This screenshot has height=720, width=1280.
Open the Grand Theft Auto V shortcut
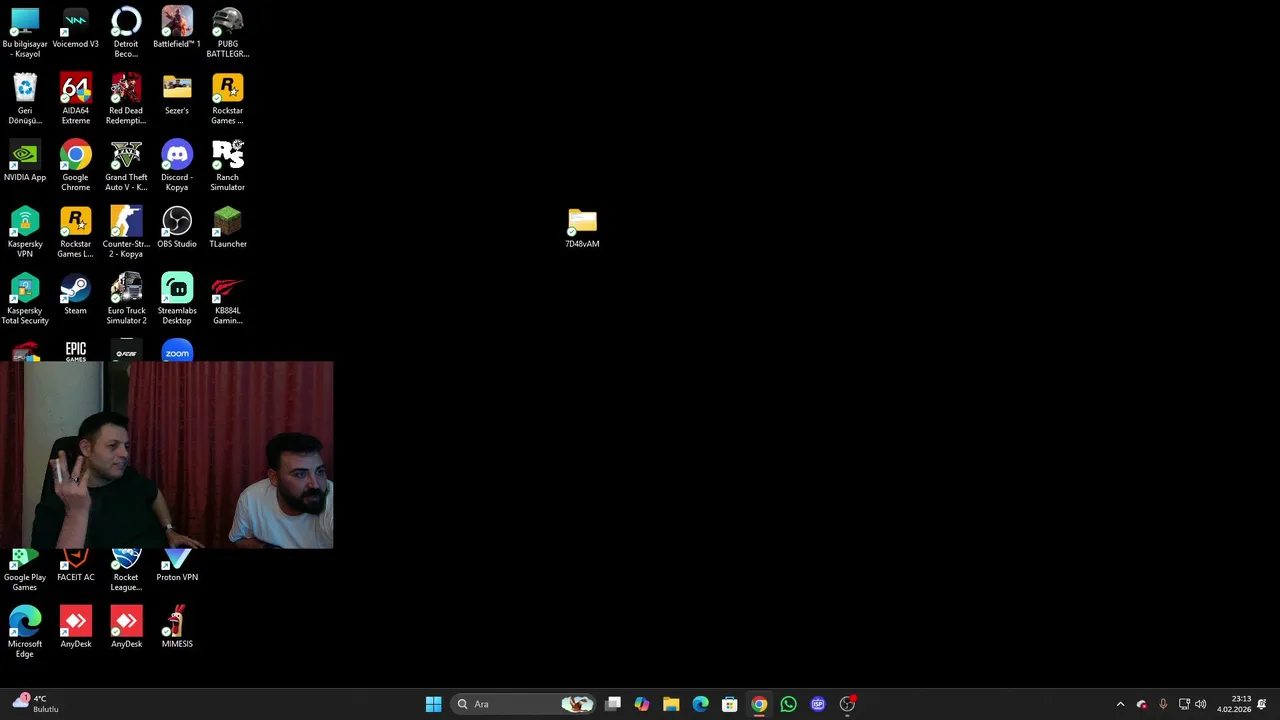click(x=126, y=165)
